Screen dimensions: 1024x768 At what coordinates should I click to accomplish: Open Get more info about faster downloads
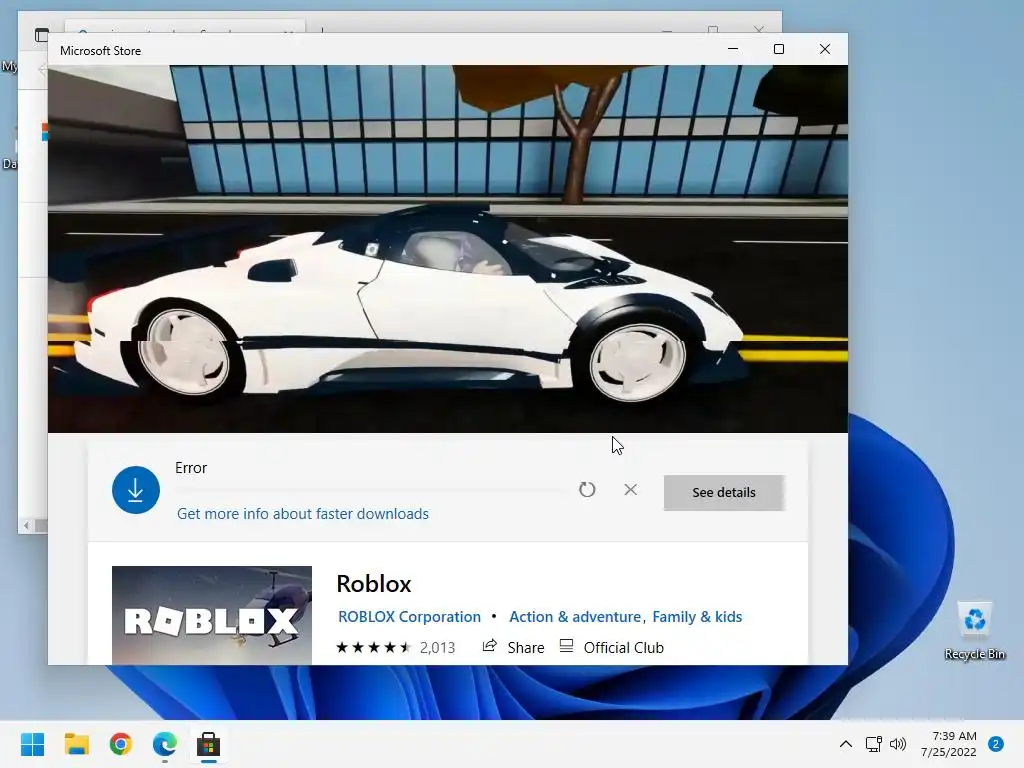coord(303,514)
